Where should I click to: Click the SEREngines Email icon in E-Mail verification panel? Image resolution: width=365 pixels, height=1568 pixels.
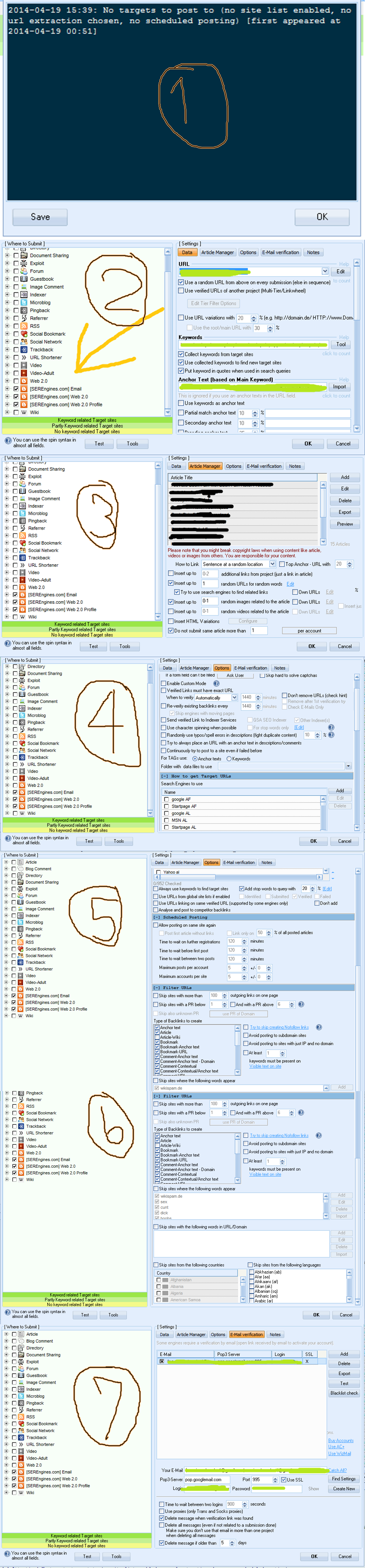click(21, 1472)
